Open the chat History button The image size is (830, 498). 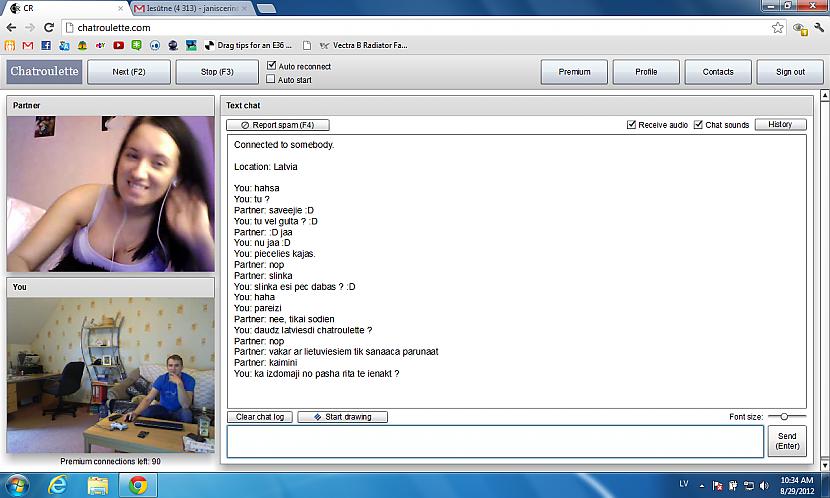coord(780,124)
